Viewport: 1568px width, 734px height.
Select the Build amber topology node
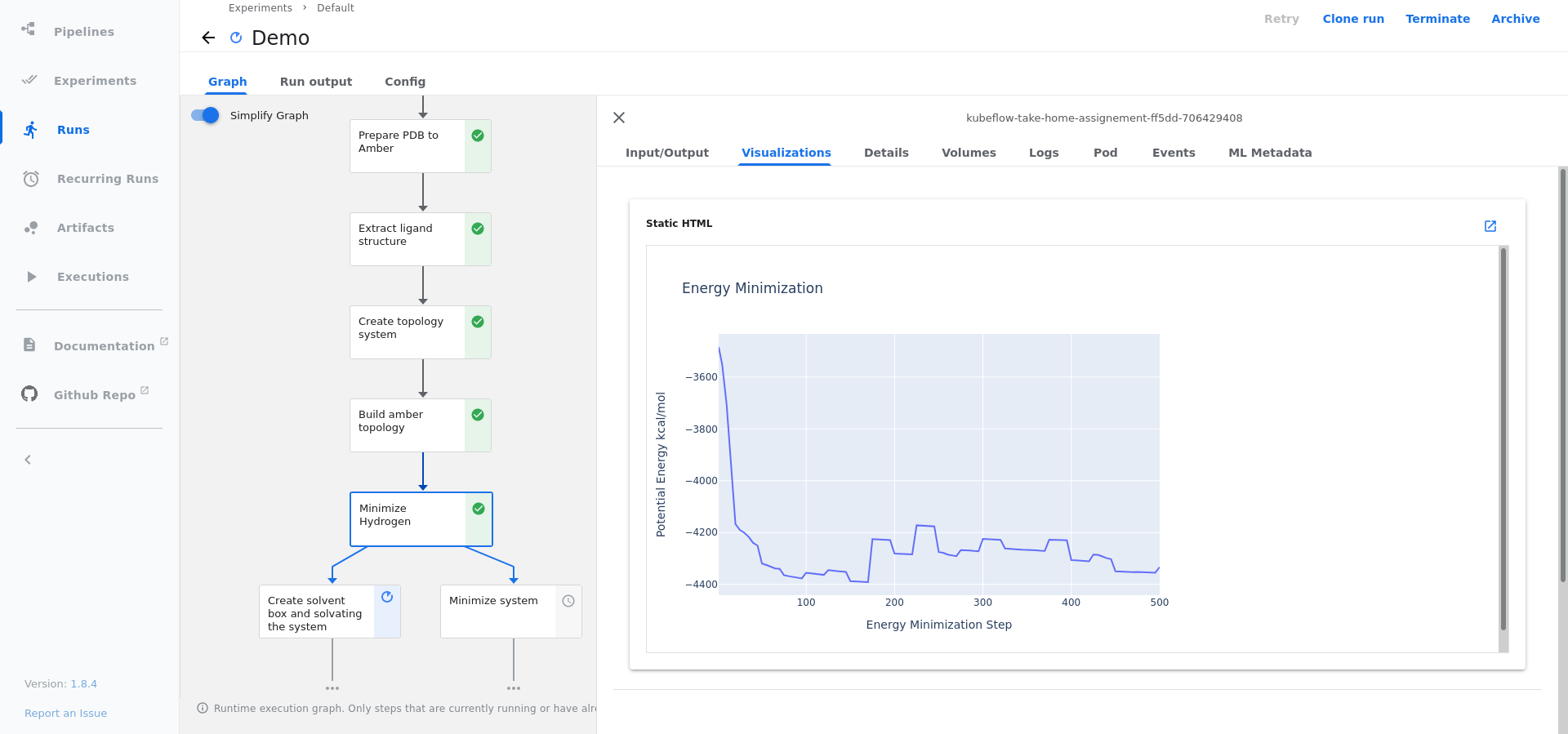coord(421,425)
